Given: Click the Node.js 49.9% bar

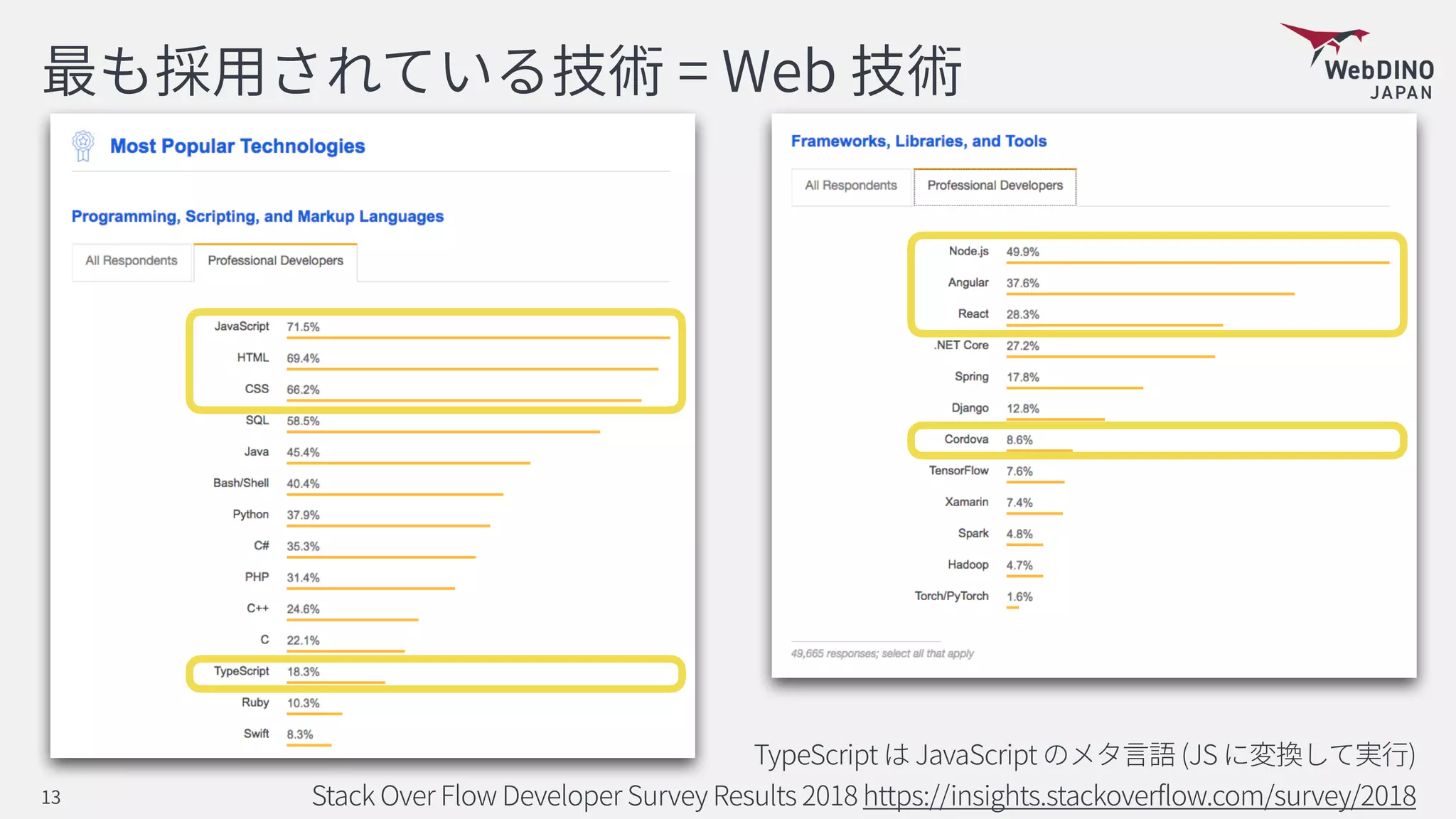Looking at the screenshot, I should pos(1197,262).
